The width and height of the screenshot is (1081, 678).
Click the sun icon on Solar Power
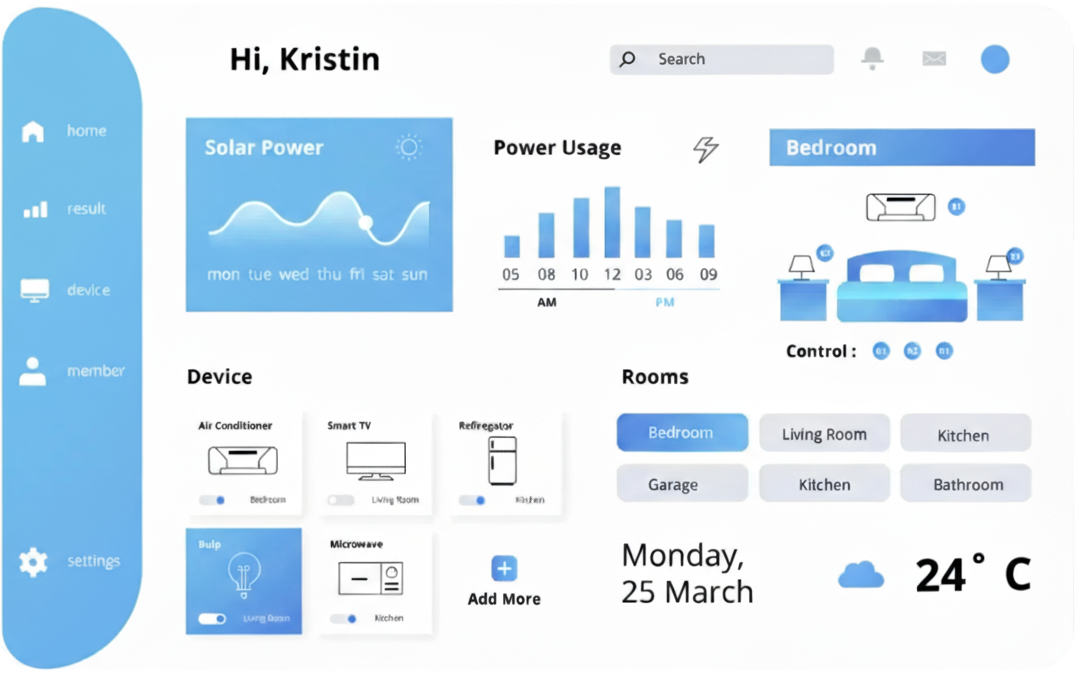click(x=408, y=148)
